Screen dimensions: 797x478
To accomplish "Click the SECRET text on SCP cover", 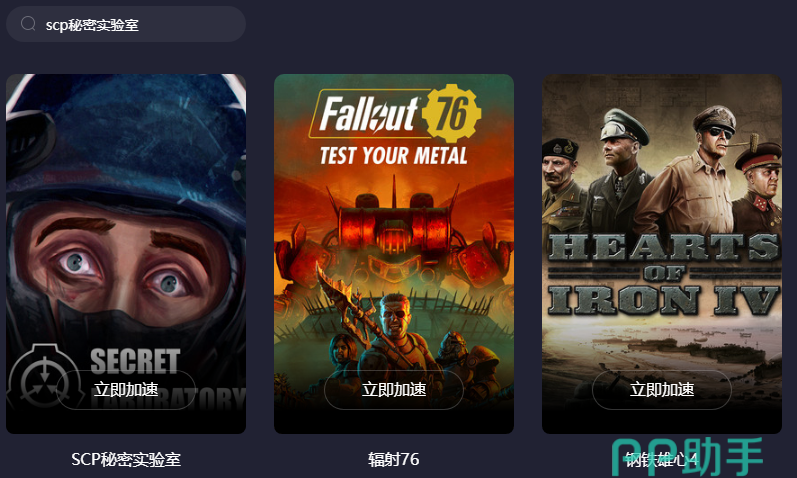I will click(135, 361).
